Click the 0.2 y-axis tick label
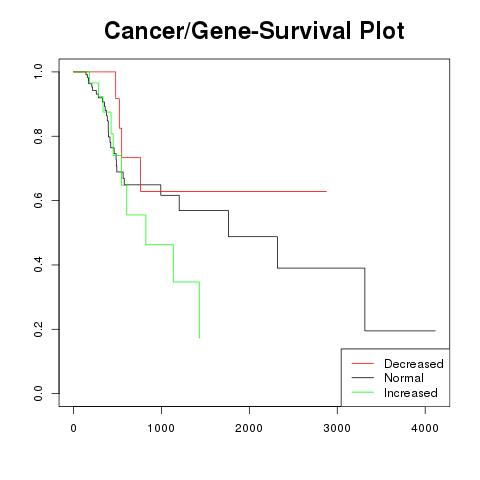Viewport: 480px width, 480px height. pos(38,329)
